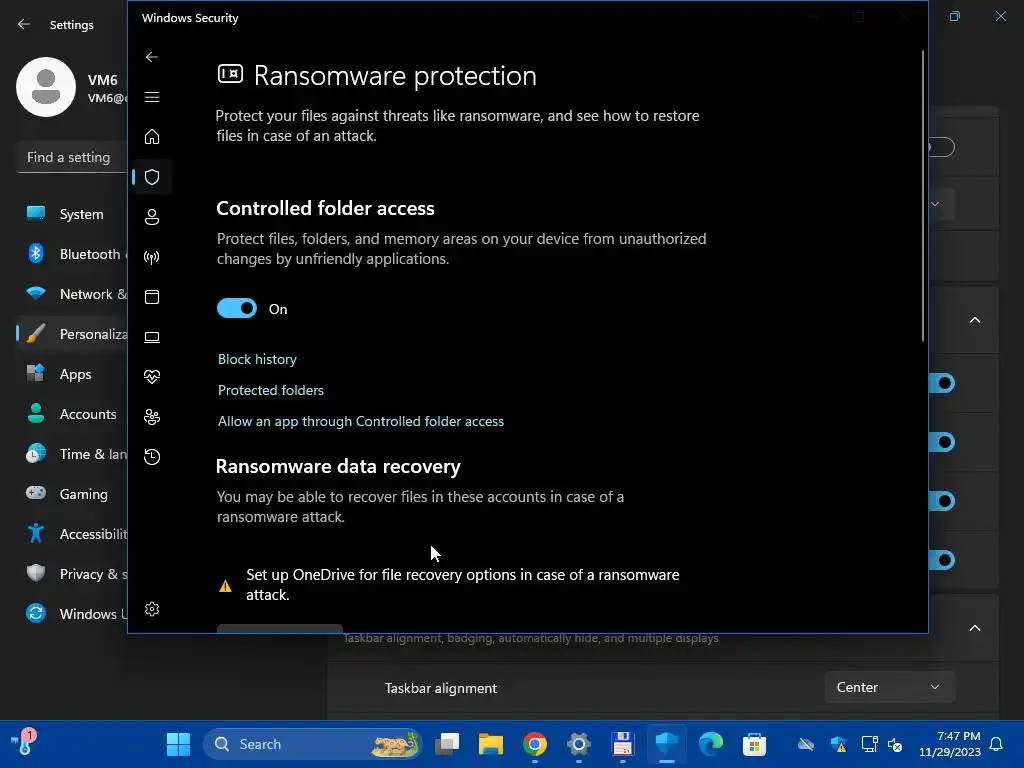
Task: Toggle the third Settings taskbar item switch
Action: tap(942, 502)
